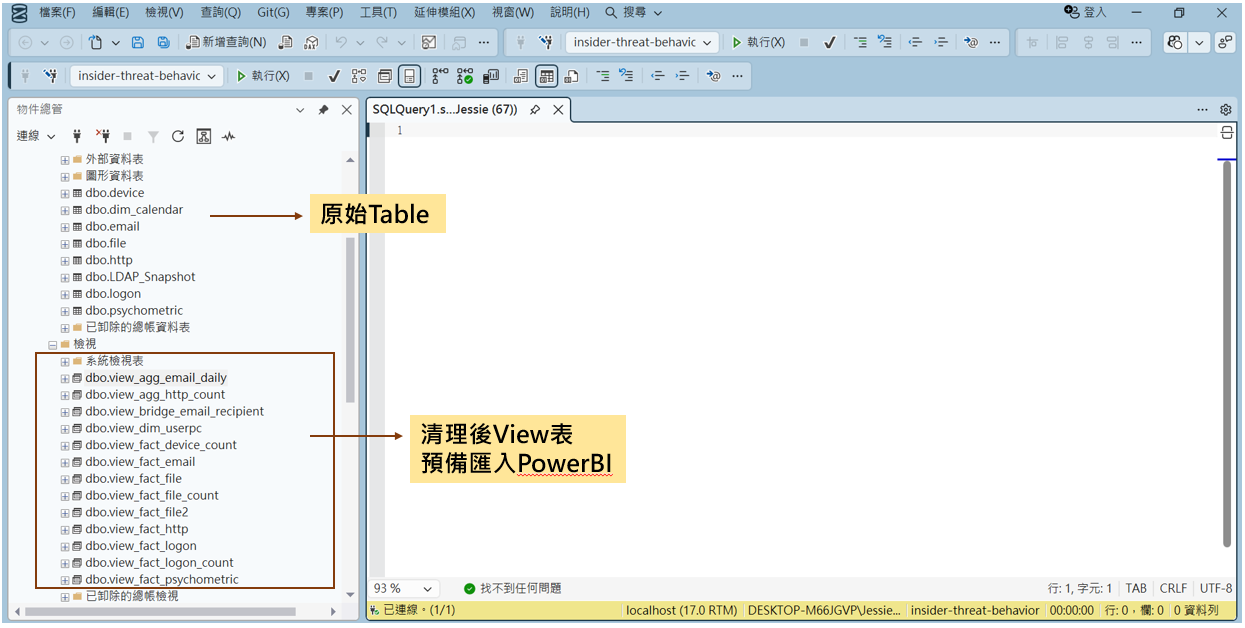The height and width of the screenshot is (628, 1245).
Task: Click the comment out lines icon in second toolbar
Action: (603, 76)
